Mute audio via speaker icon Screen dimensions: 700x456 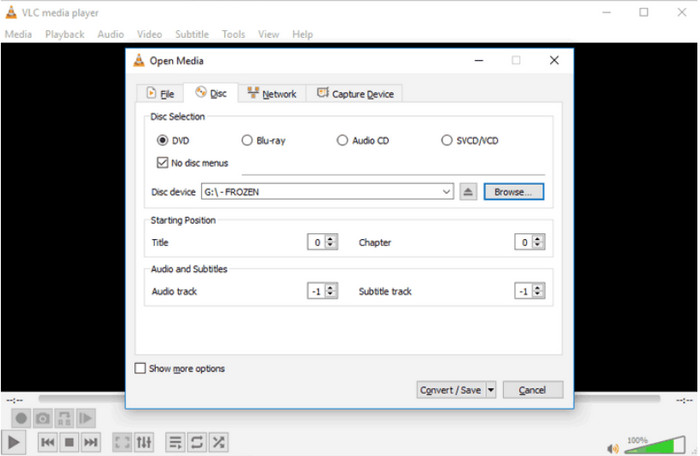tap(613, 448)
